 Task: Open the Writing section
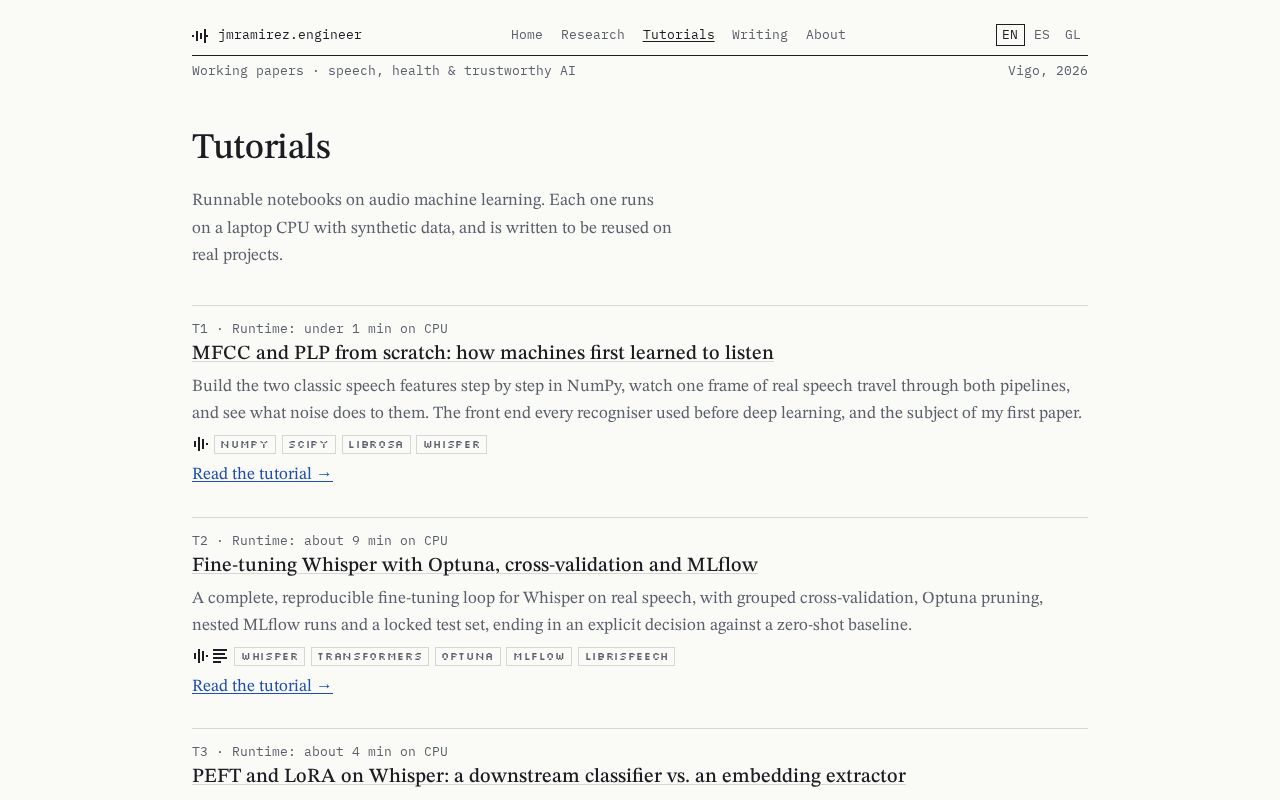pos(760,35)
